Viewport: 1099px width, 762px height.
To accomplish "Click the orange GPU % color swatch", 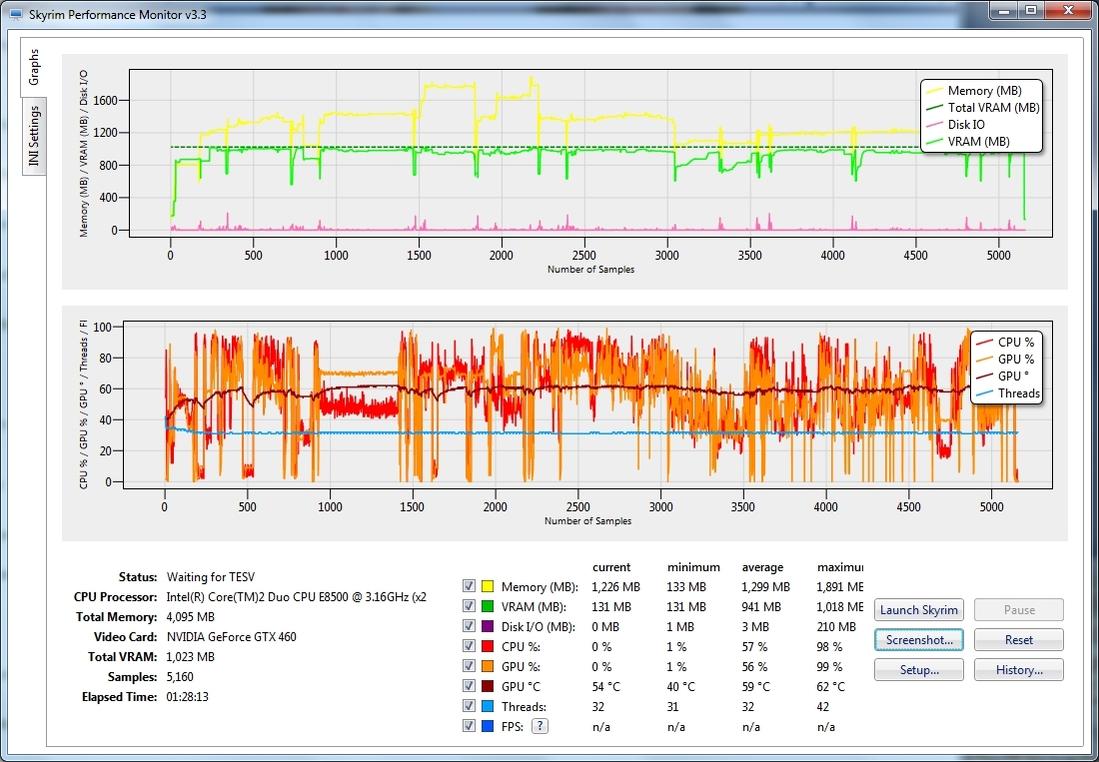I will pyautogui.click(x=488, y=666).
